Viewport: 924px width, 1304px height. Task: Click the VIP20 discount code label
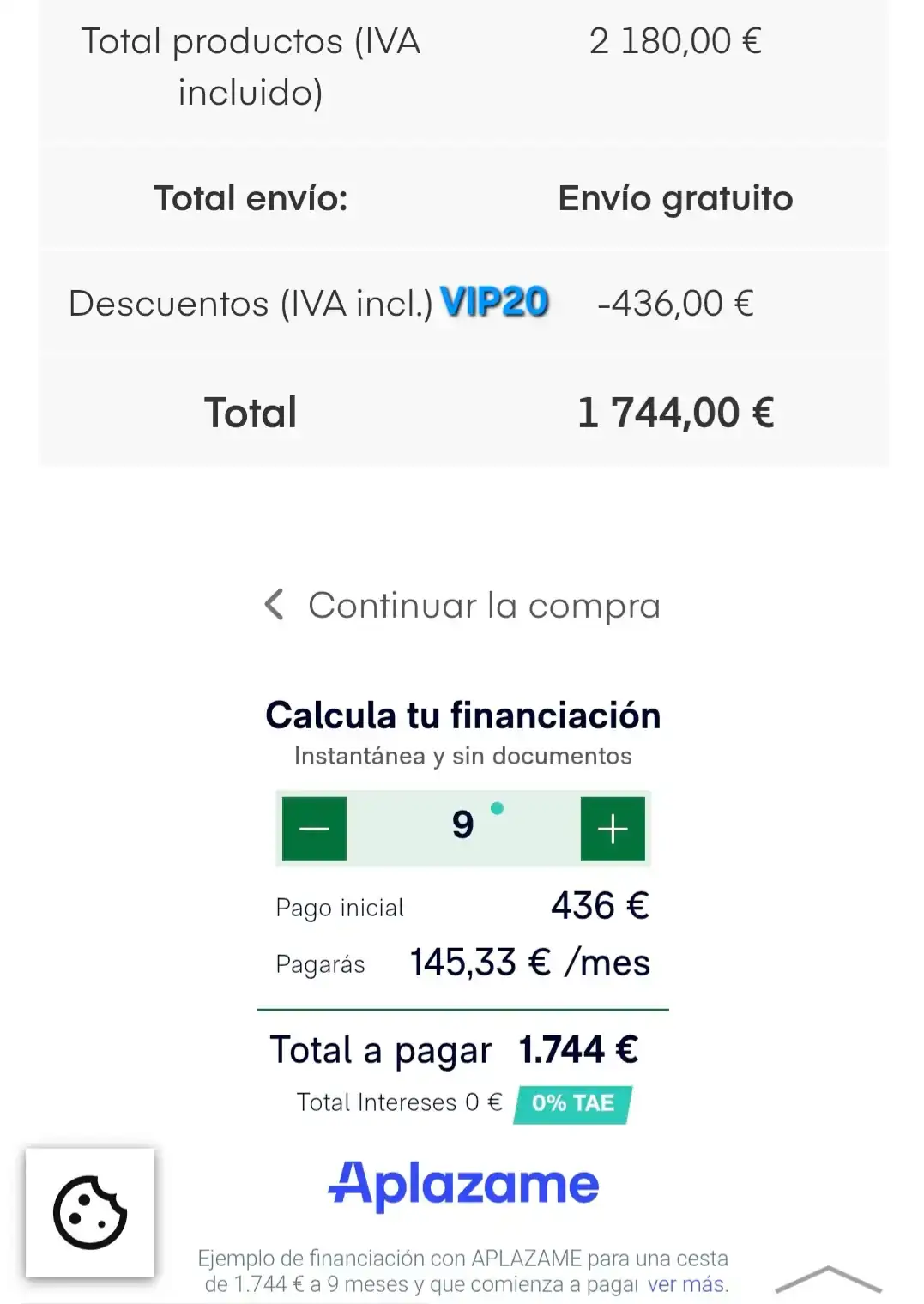[x=494, y=303]
